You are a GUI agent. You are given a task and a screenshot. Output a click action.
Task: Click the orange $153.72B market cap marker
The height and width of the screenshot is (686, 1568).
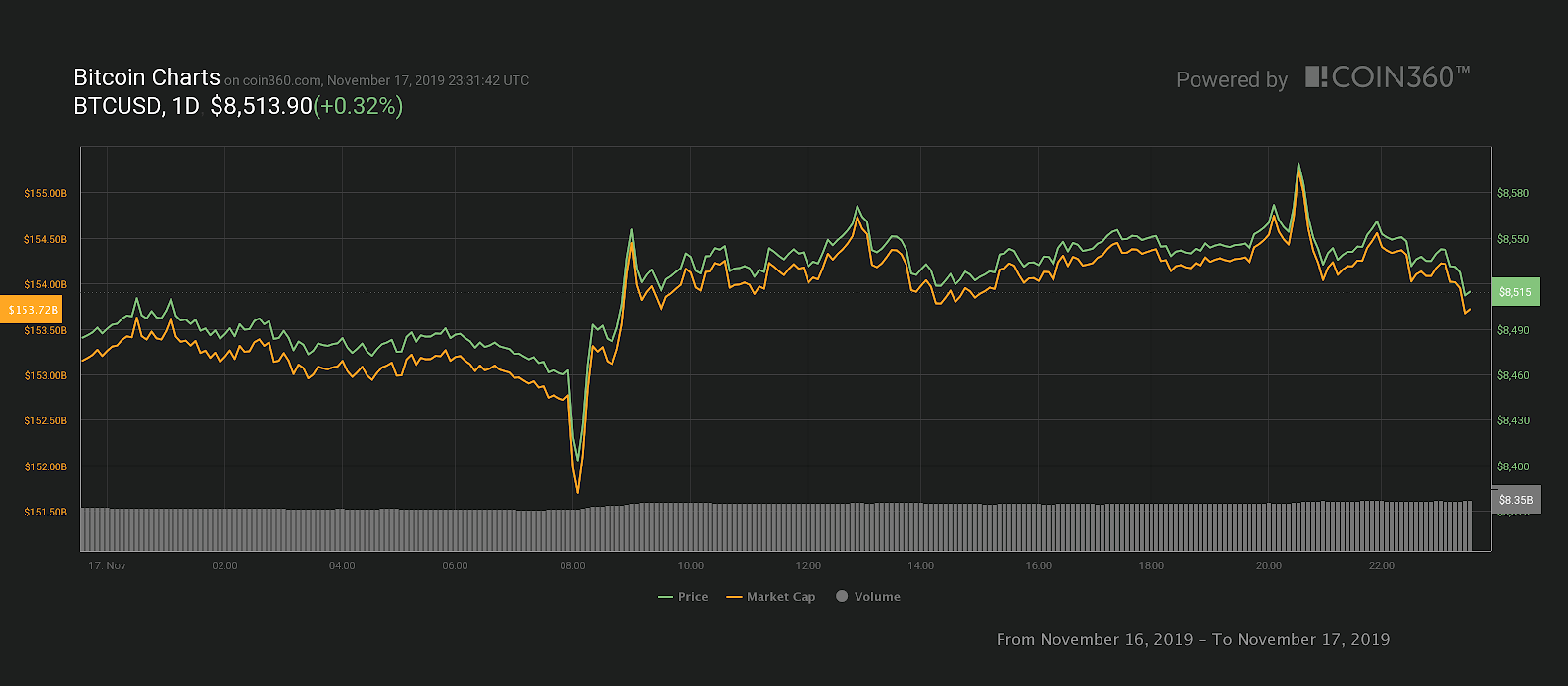(x=31, y=310)
